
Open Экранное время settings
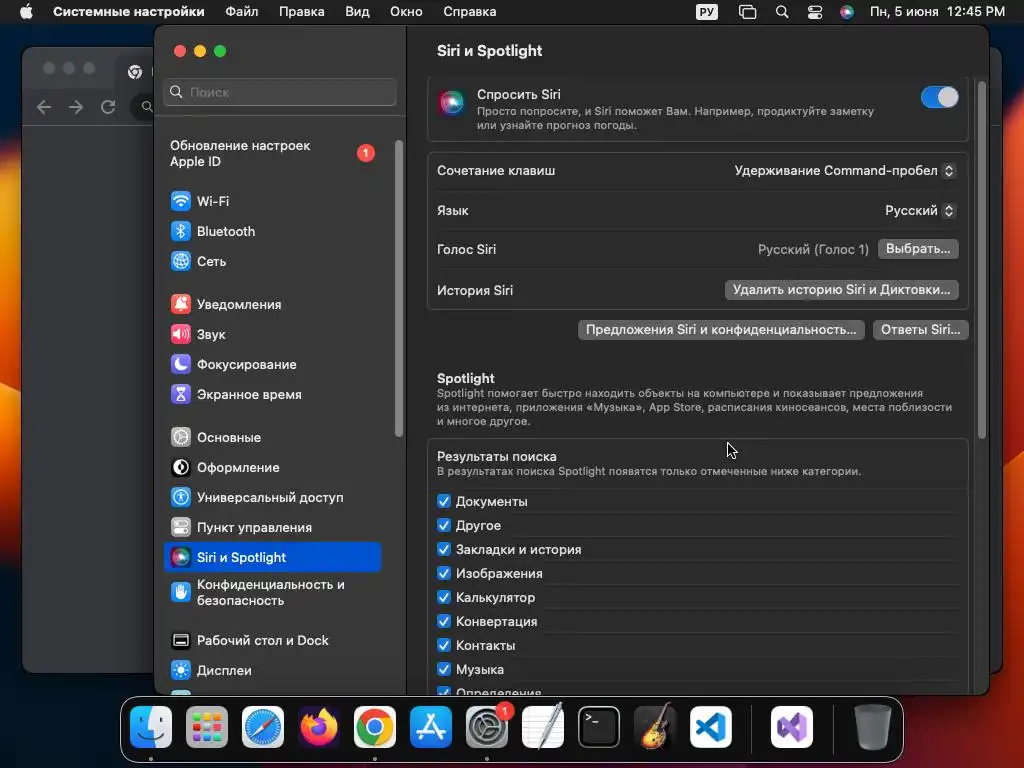coord(272,394)
